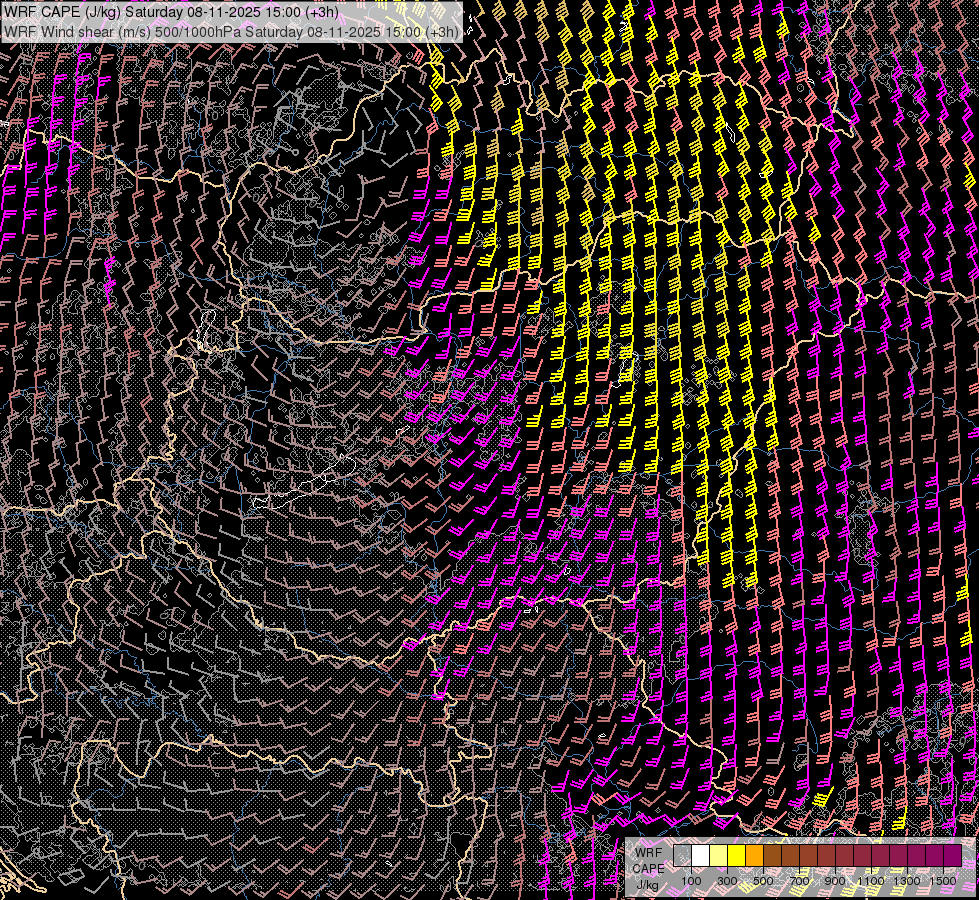
Task: Click the bright yellow legend swatch
Action: tap(737, 855)
